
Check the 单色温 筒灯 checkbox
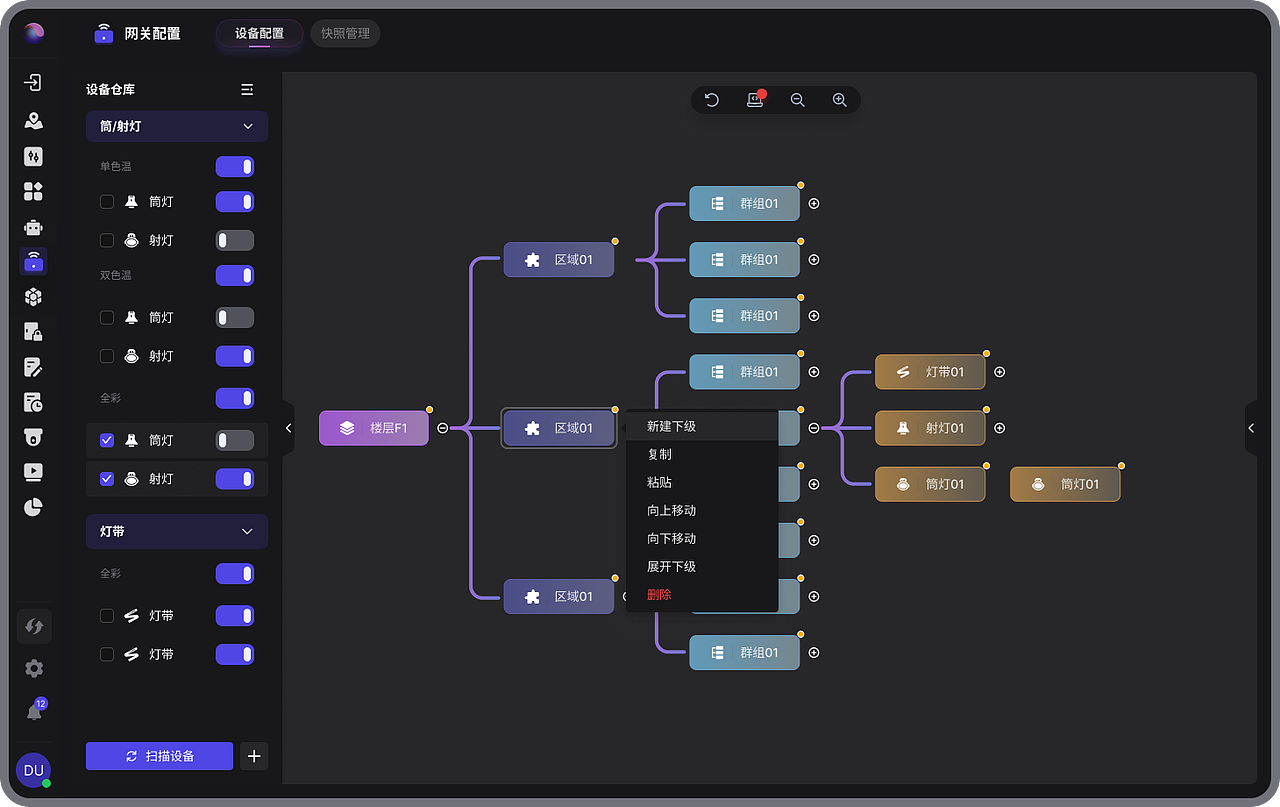107,202
